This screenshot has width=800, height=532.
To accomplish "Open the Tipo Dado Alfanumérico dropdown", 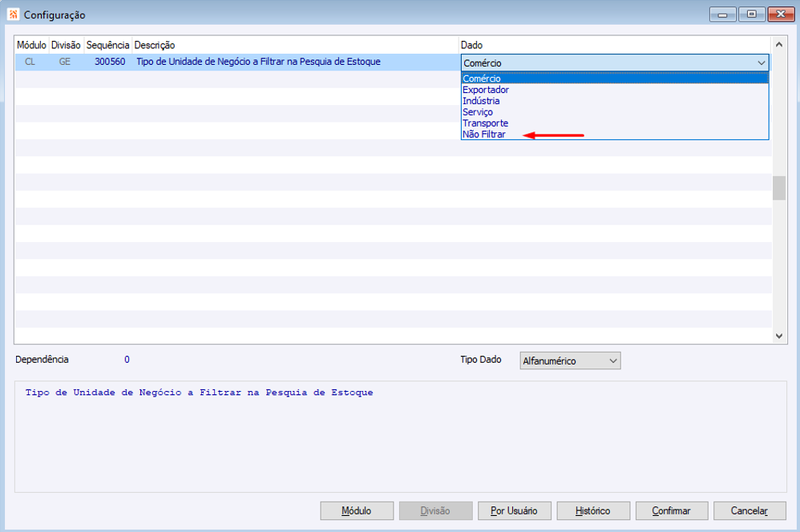I will click(x=570, y=361).
